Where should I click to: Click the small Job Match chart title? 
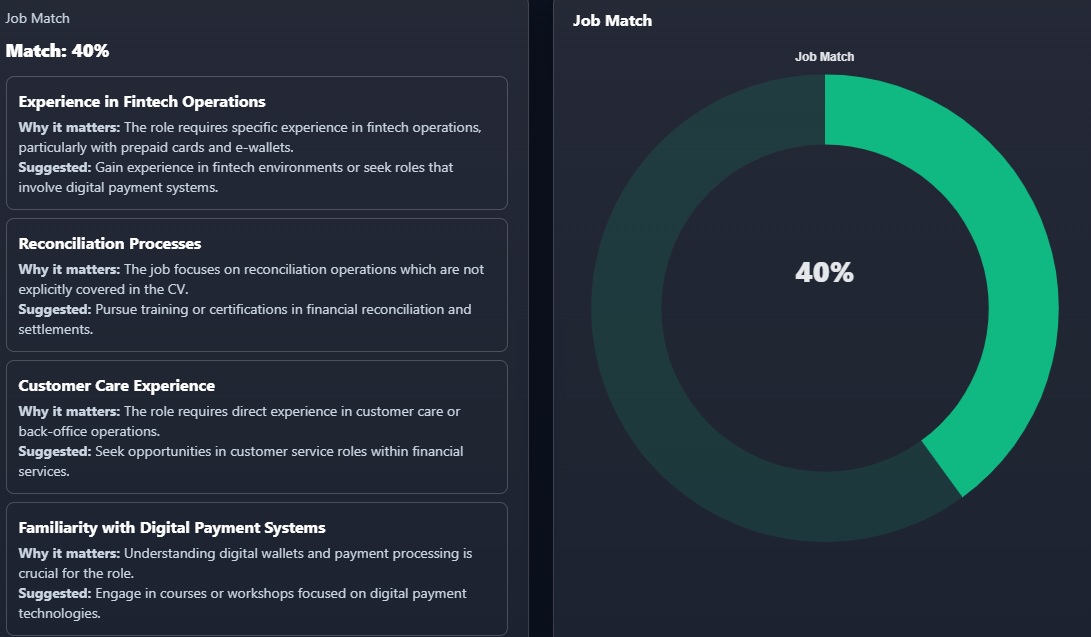[824, 57]
